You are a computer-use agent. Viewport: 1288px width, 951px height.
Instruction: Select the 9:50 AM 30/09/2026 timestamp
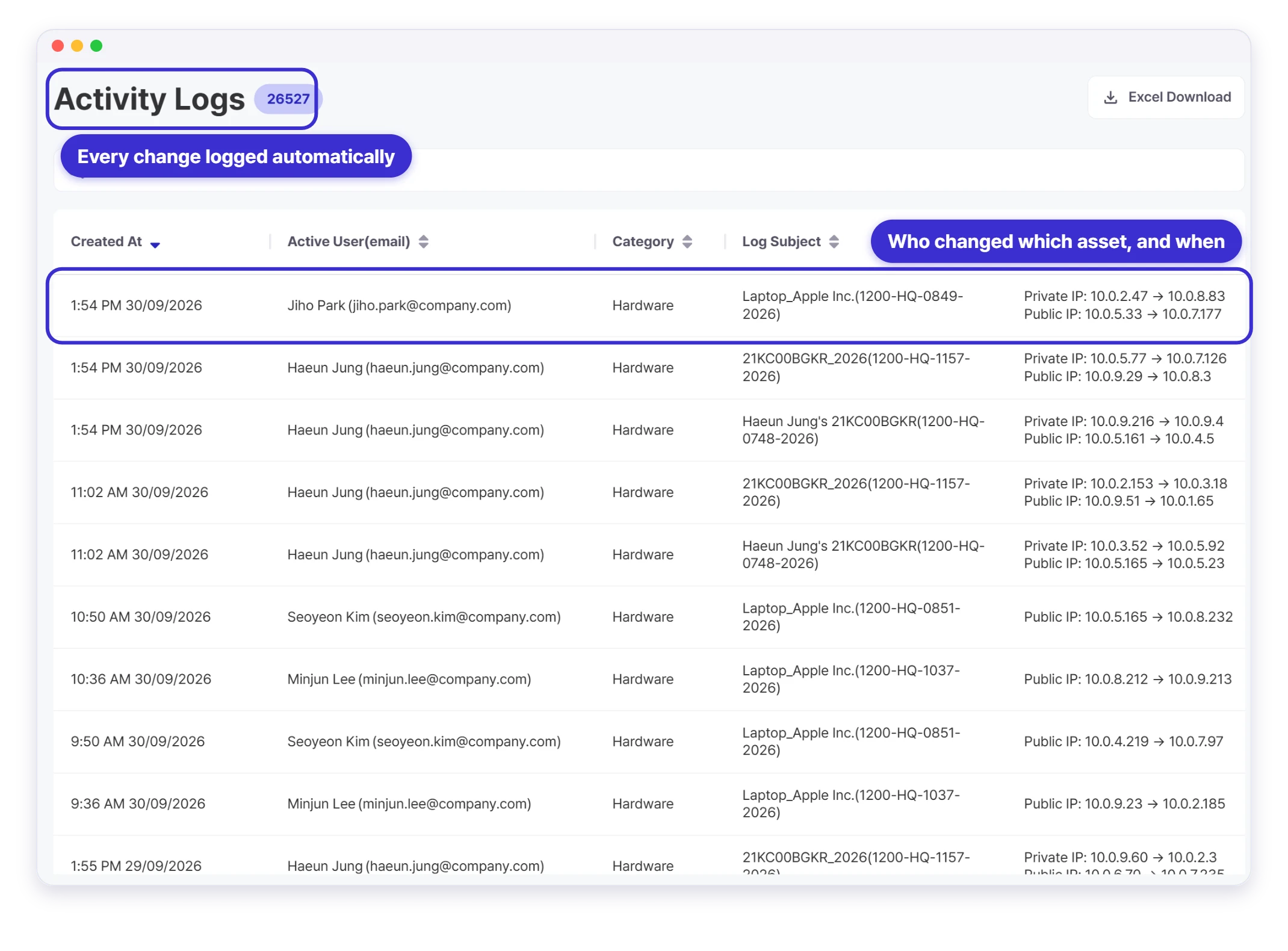pyautogui.click(x=138, y=742)
